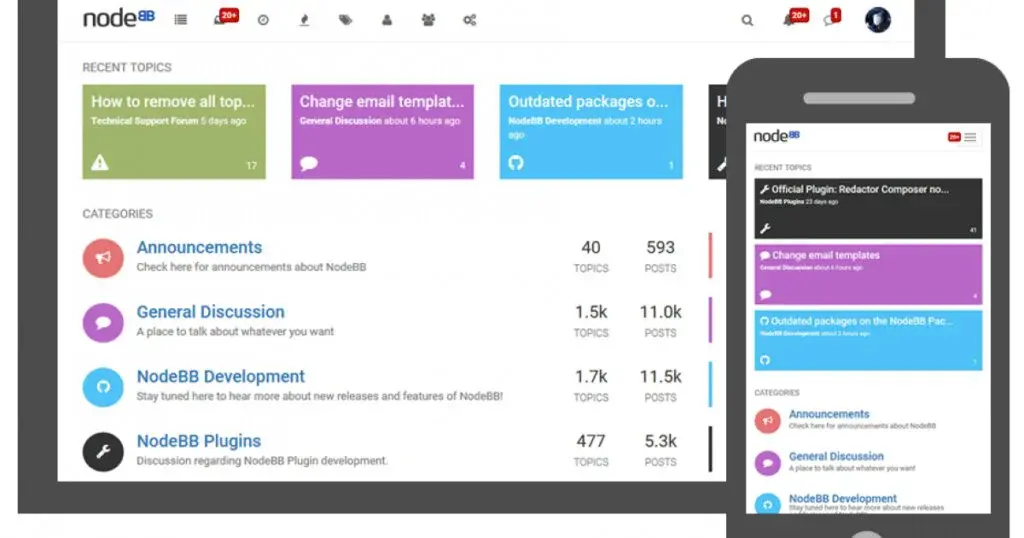The width and height of the screenshot is (1024, 538).
Task: Open NodeBB Development category link on desktop
Action: tap(221, 376)
